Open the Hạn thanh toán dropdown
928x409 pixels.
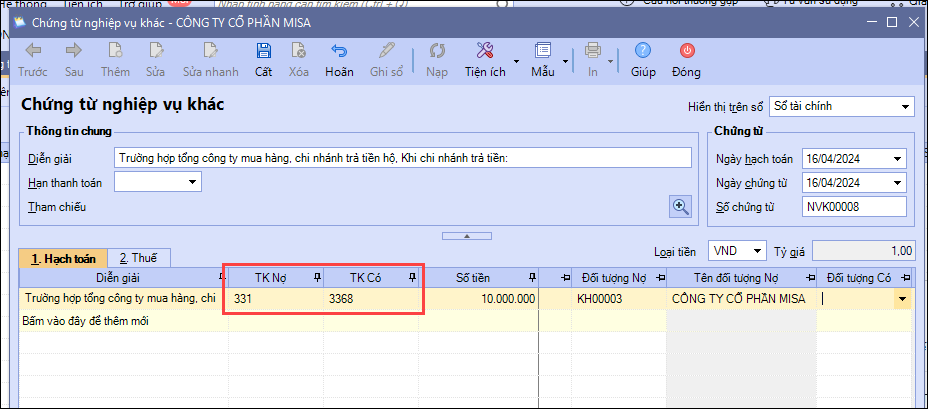[191, 182]
